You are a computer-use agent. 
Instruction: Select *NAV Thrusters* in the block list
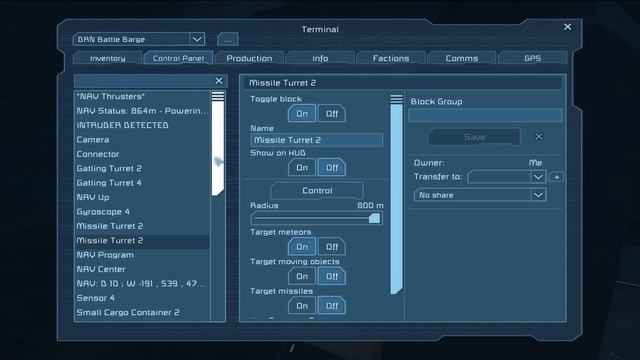[142, 97]
